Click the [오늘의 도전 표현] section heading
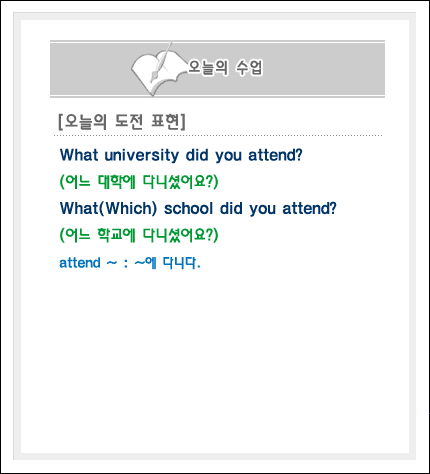 click(x=122, y=122)
